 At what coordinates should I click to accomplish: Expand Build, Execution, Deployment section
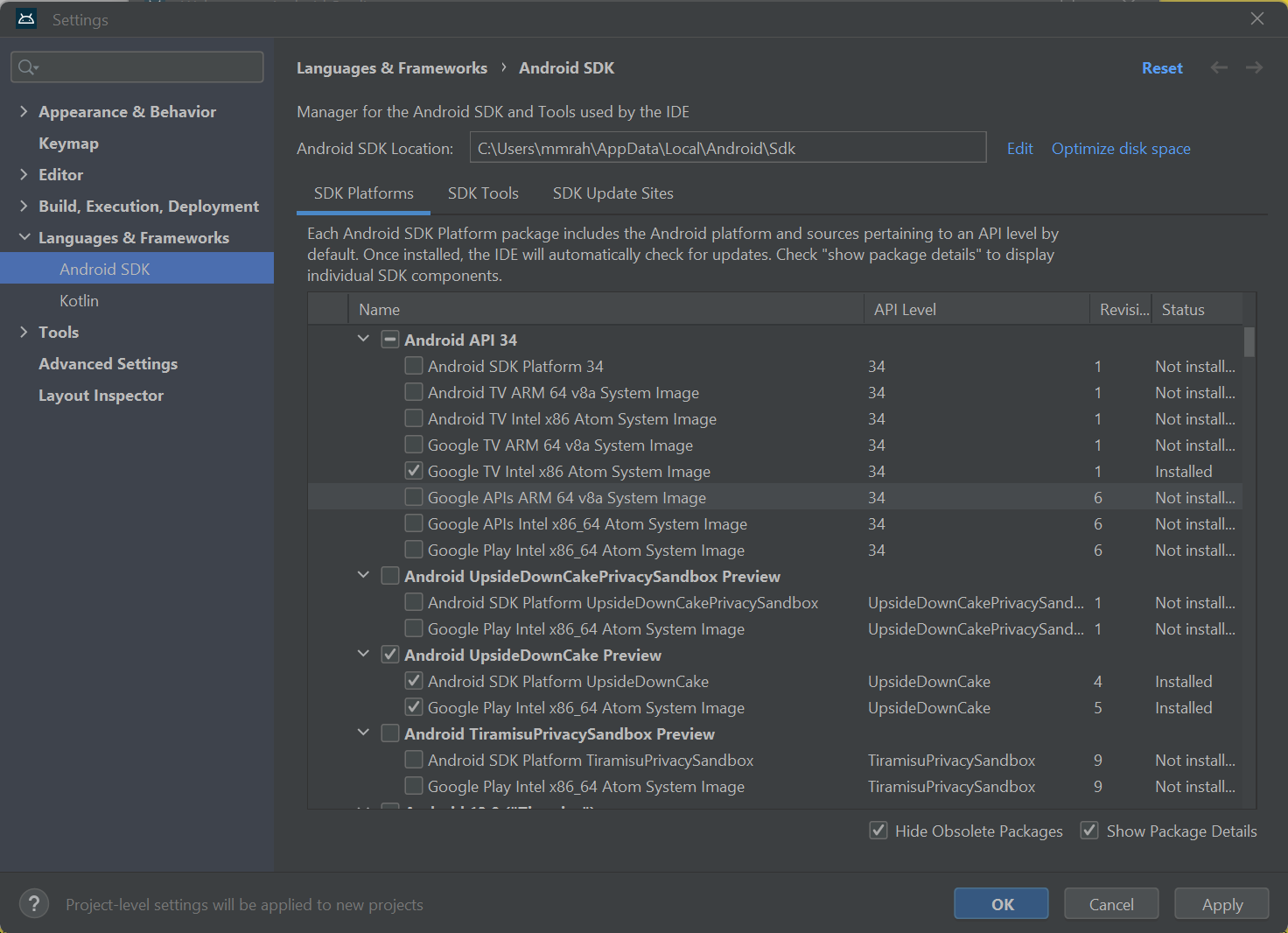click(x=24, y=206)
